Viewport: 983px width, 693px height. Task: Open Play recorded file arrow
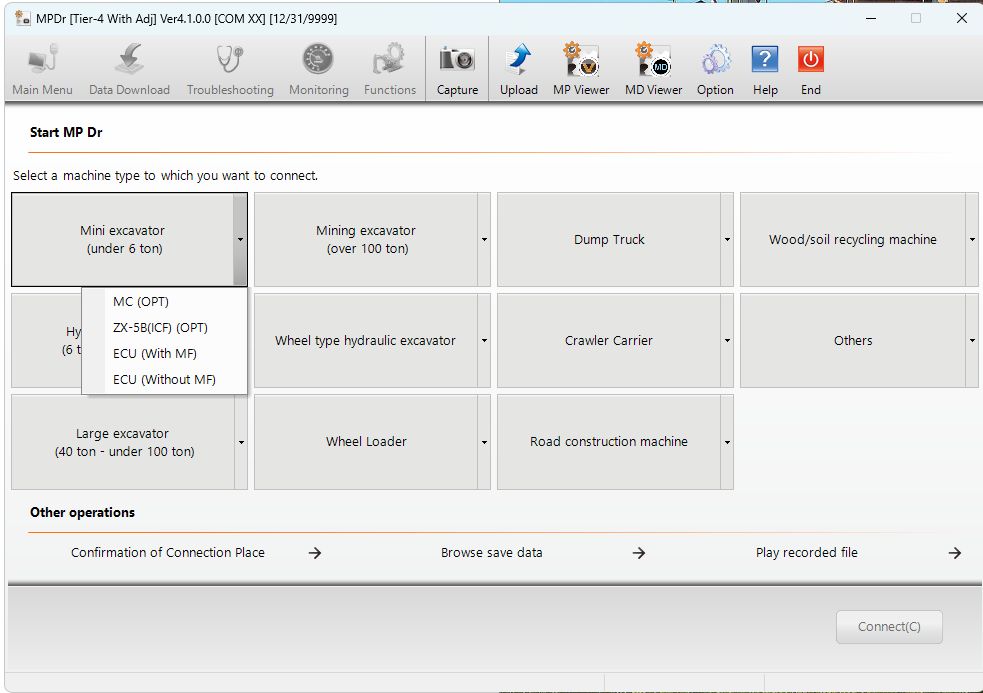954,553
